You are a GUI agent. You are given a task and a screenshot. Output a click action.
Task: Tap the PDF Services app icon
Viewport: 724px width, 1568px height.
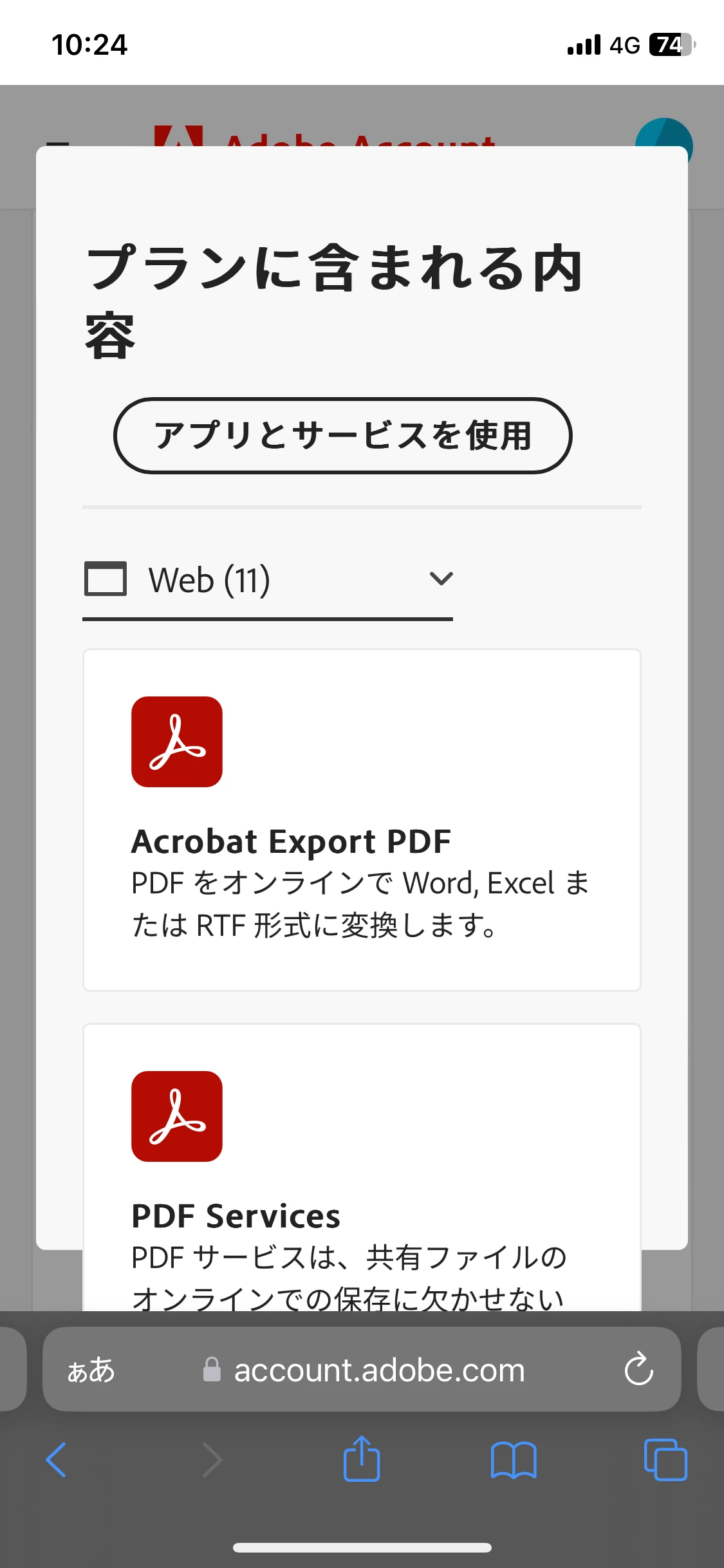point(177,1116)
